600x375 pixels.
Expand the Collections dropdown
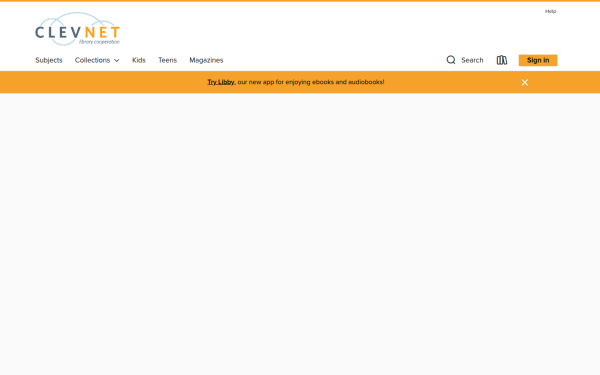[97, 60]
